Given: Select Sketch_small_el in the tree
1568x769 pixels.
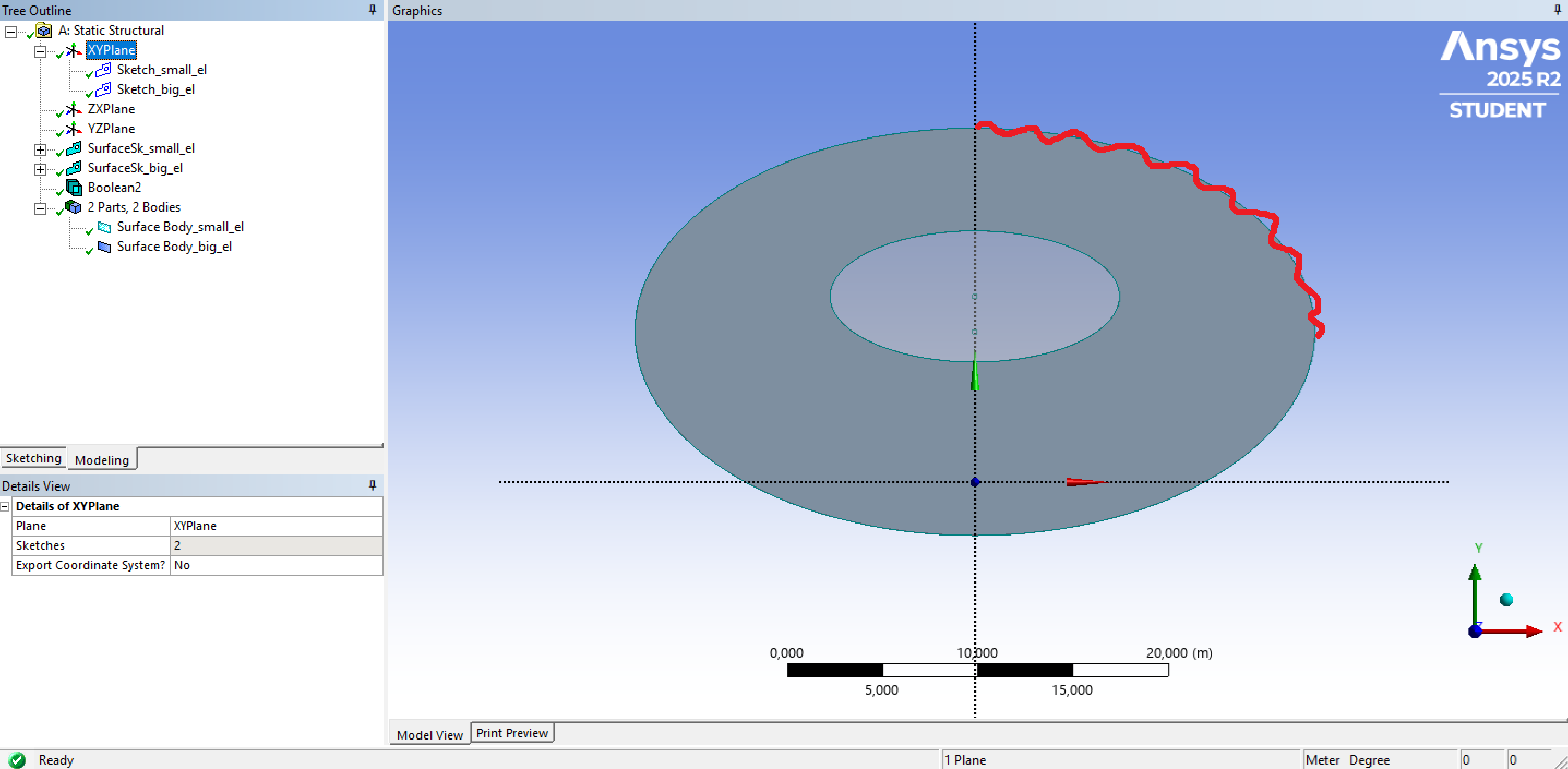Looking at the screenshot, I should (x=161, y=69).
